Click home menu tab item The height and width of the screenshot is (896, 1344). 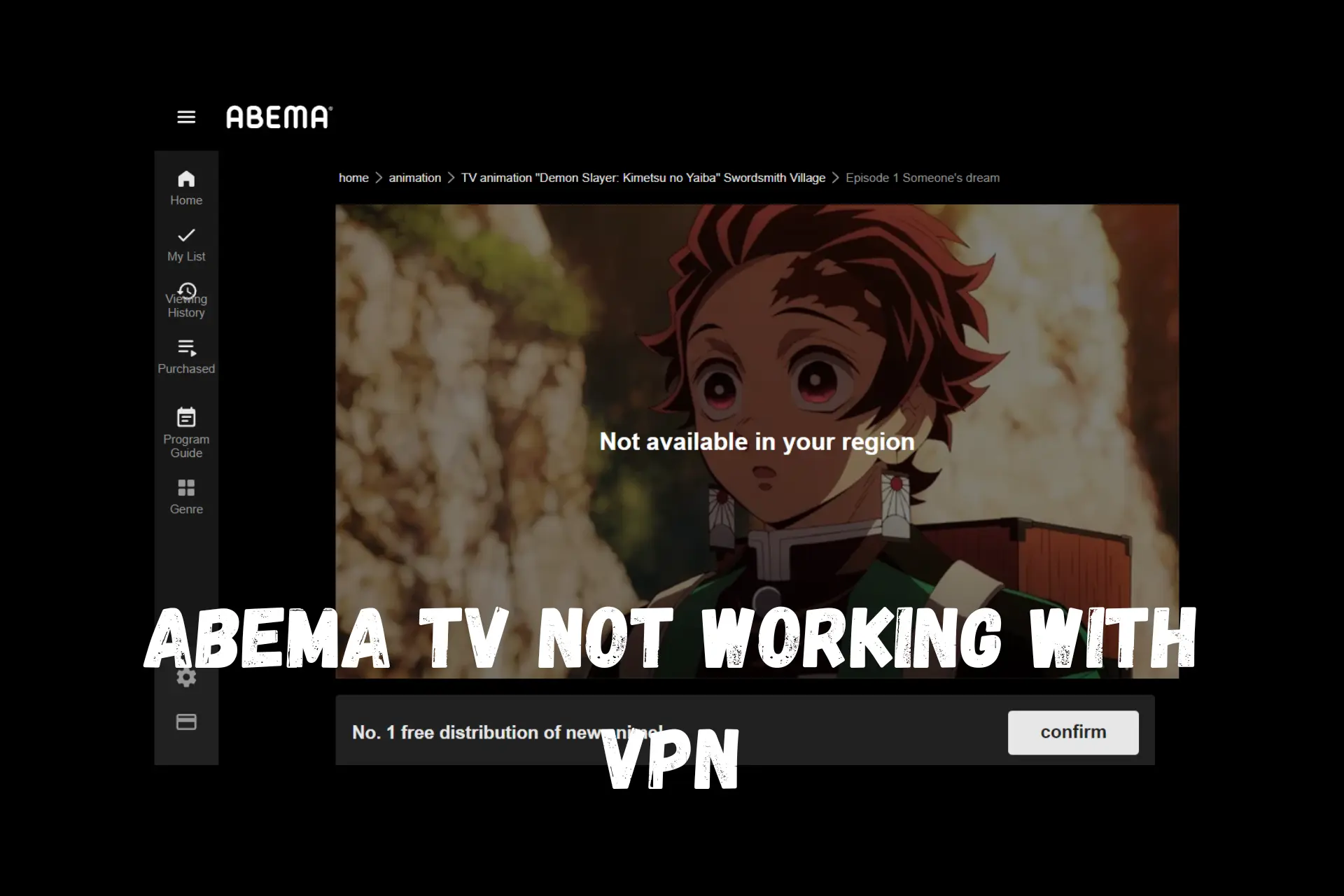186,188
